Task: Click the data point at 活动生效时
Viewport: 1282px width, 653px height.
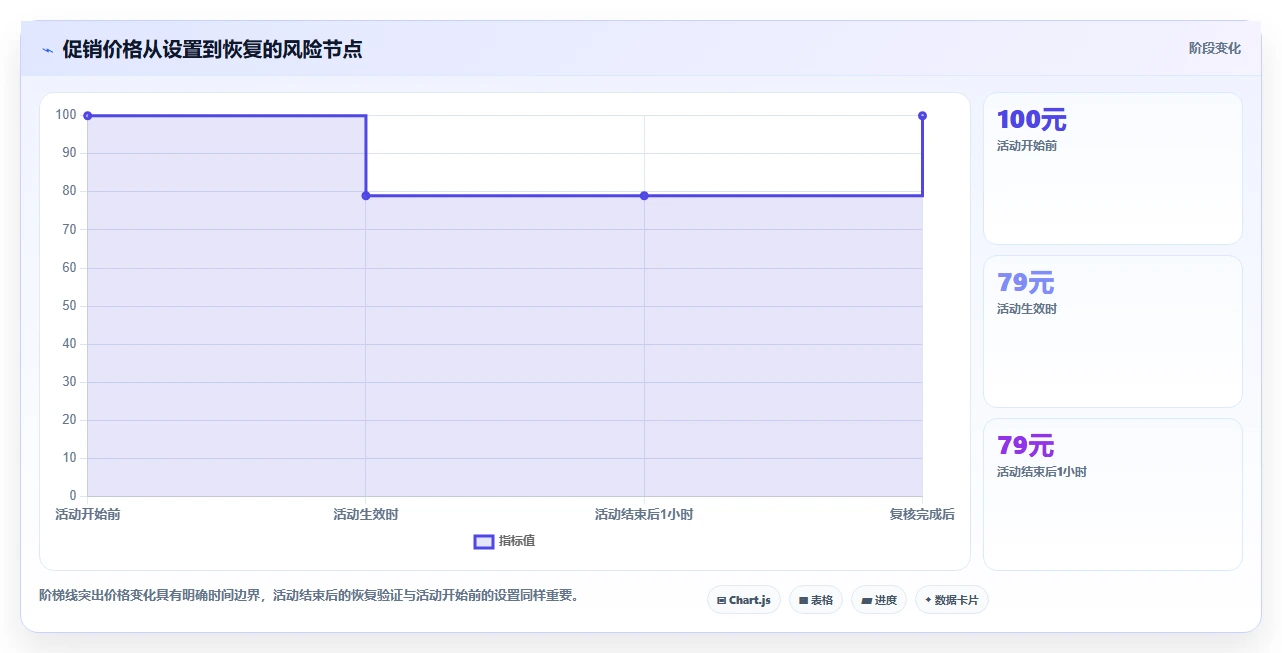Action: pos(366,196)
